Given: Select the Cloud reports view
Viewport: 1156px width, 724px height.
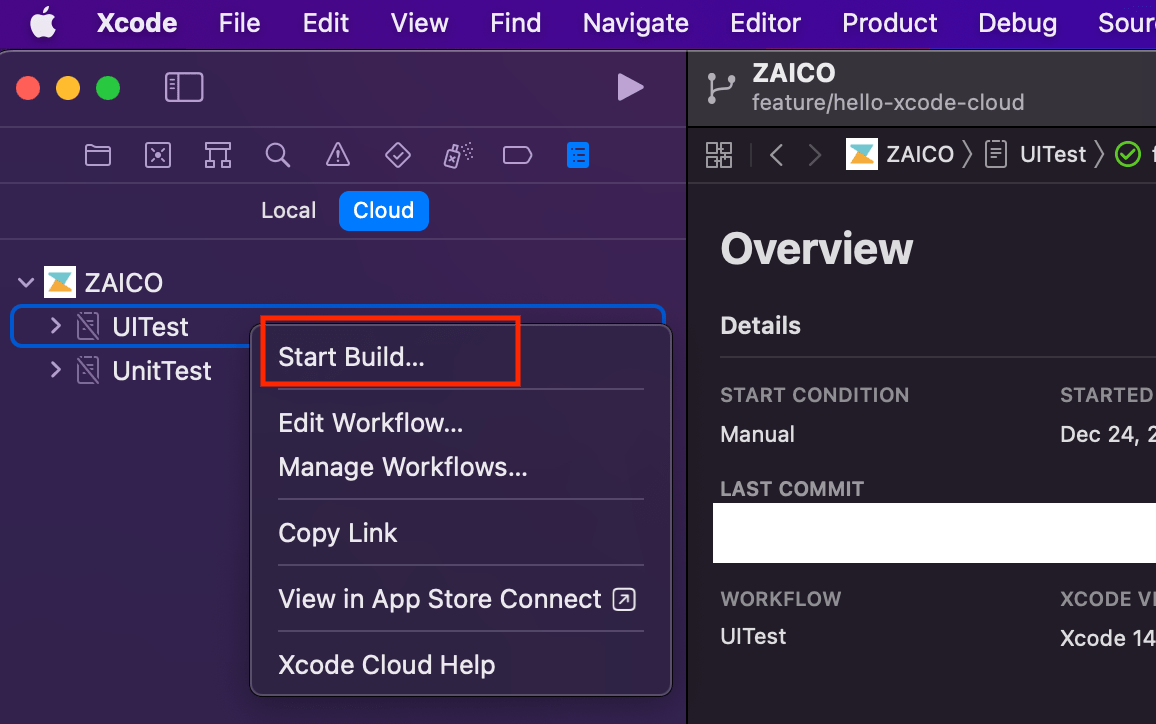Looking at the screenshot, I should (384, 210).
